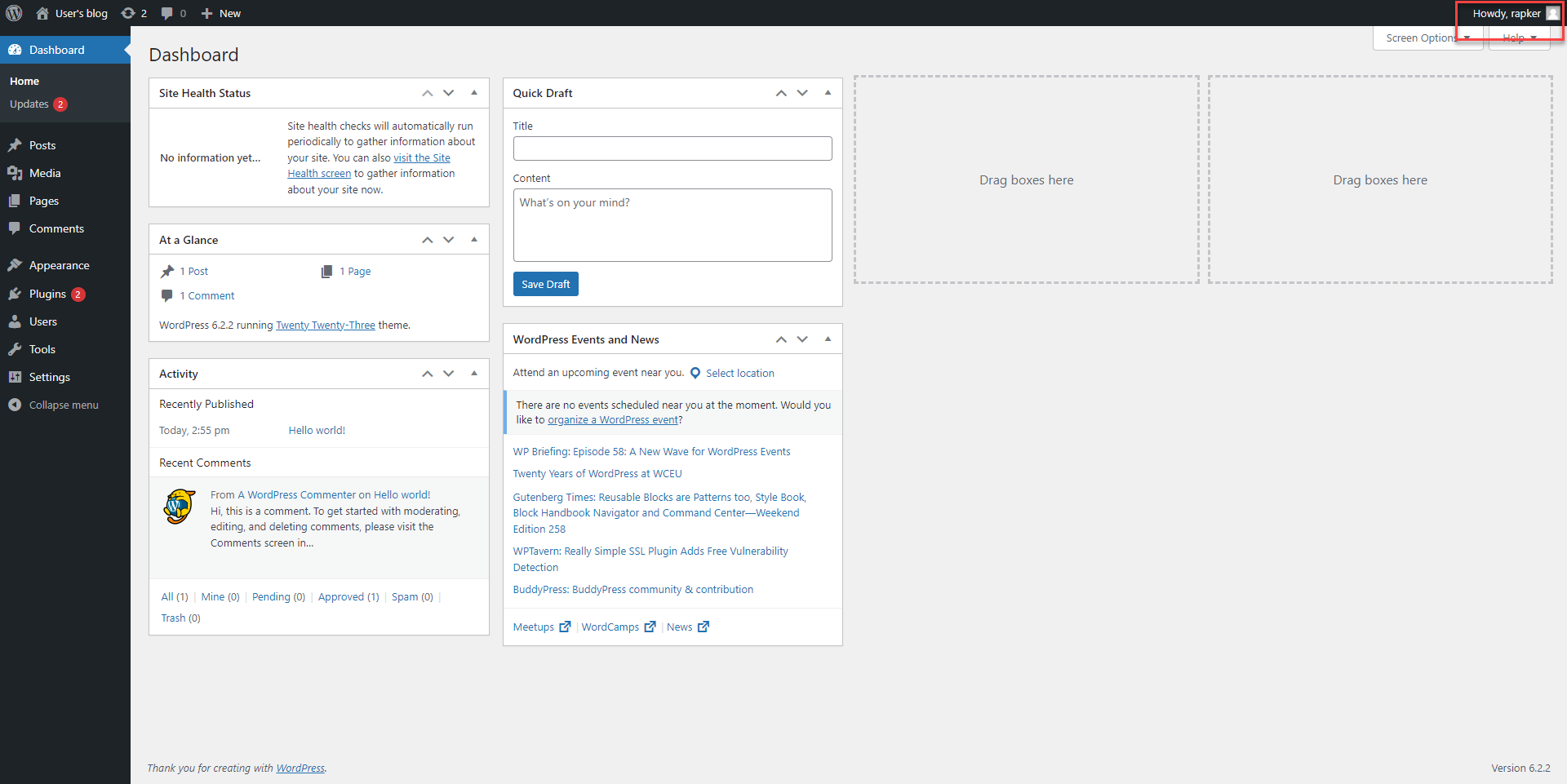Open comments bubble in admin bar
Screen dimensions: 1567x784
coord(167,13)
